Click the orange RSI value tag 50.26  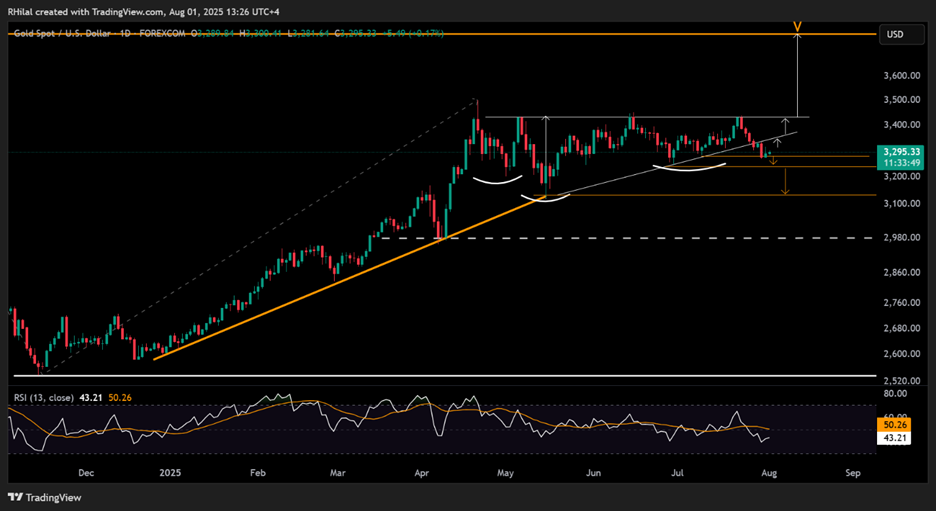pos(896,426)
